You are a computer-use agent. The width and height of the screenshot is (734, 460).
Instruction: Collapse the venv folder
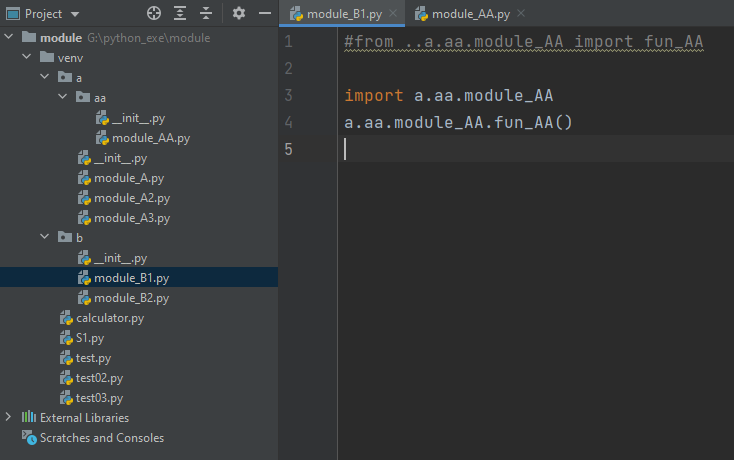[27, 57]
